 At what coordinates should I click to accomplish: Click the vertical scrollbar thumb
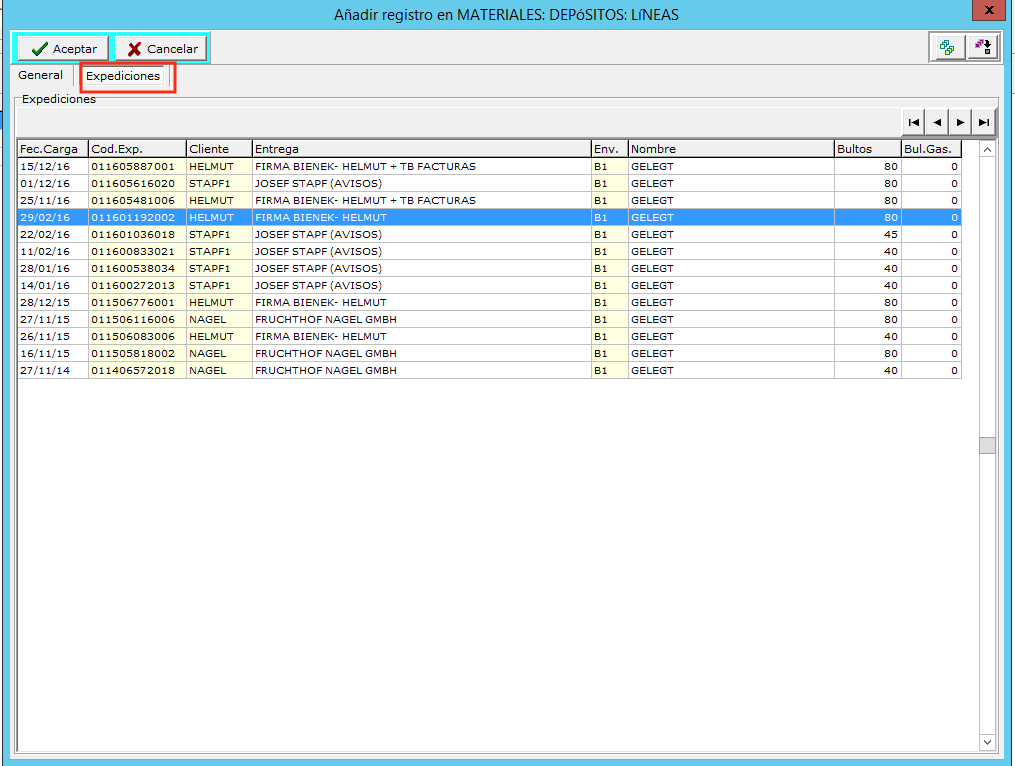click(x=987, y=446)
